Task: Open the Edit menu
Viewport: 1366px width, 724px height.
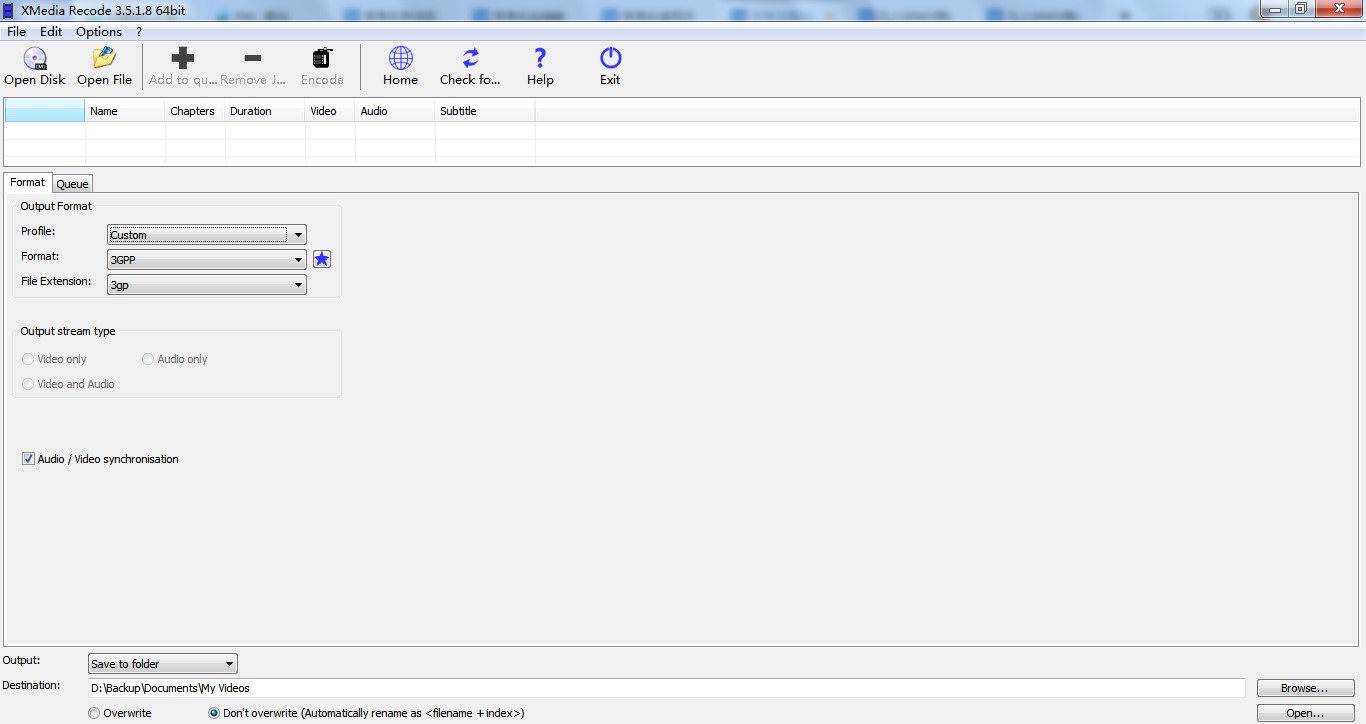Action: (51, 31)
